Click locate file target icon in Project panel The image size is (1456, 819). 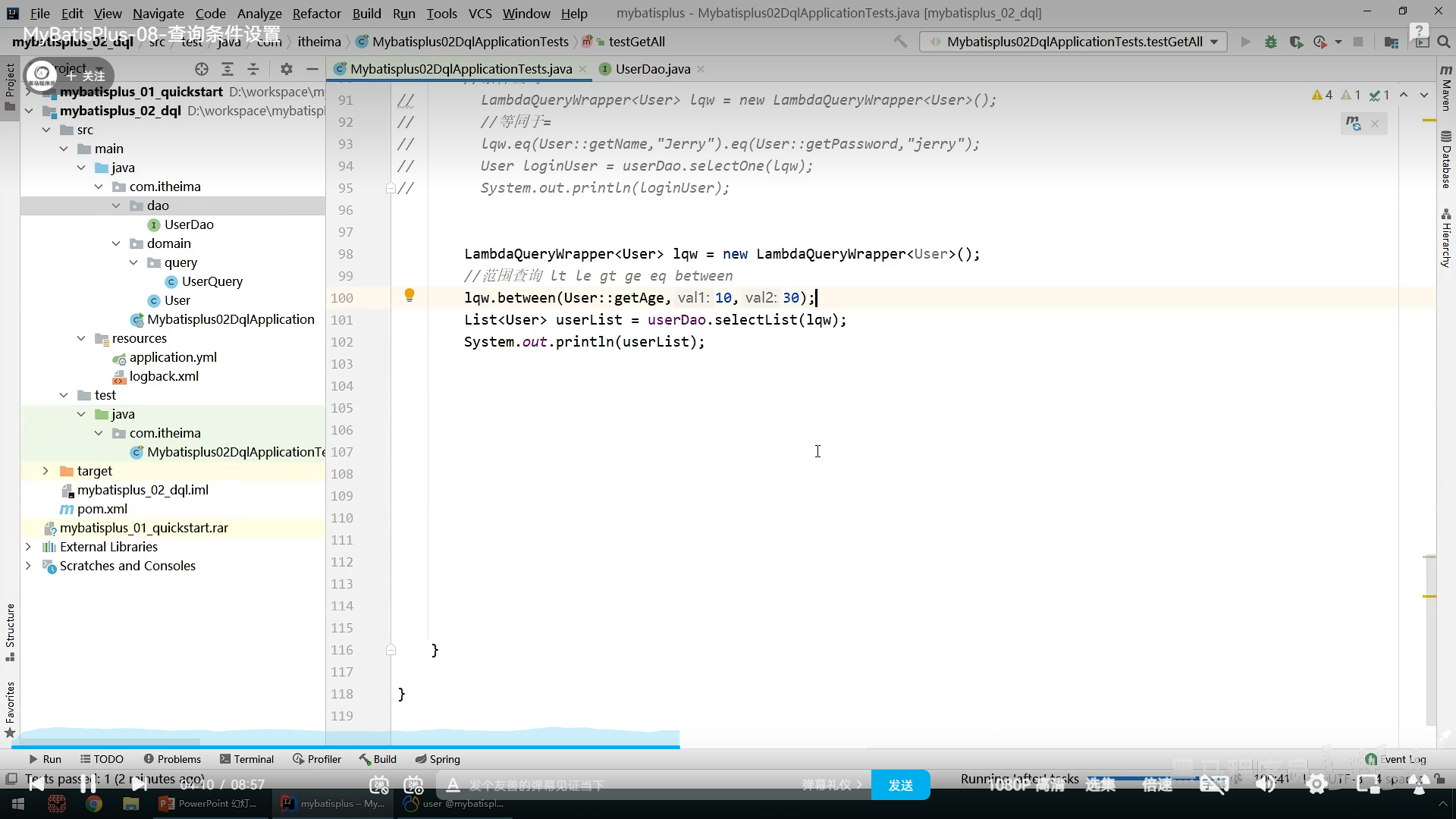coord(202,69)
